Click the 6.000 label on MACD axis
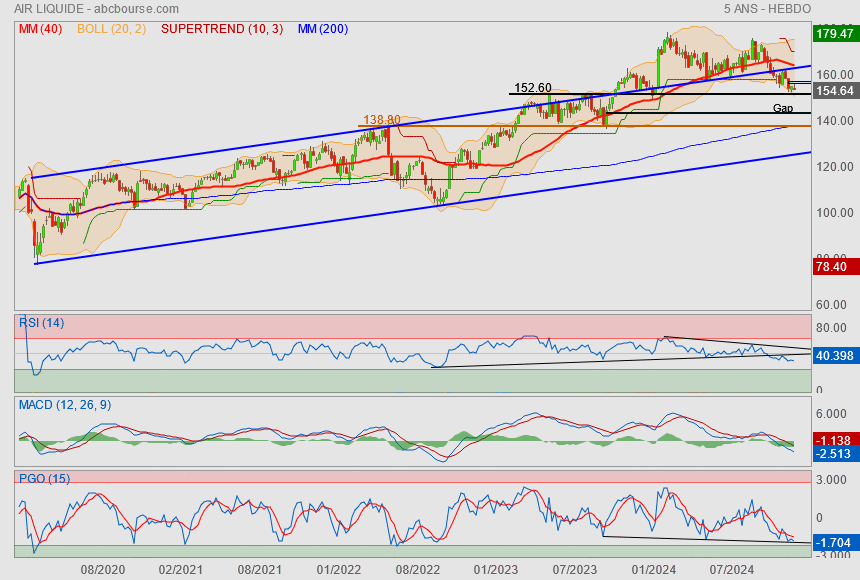Viewport: 860px width, 580px height. [831, 414]
